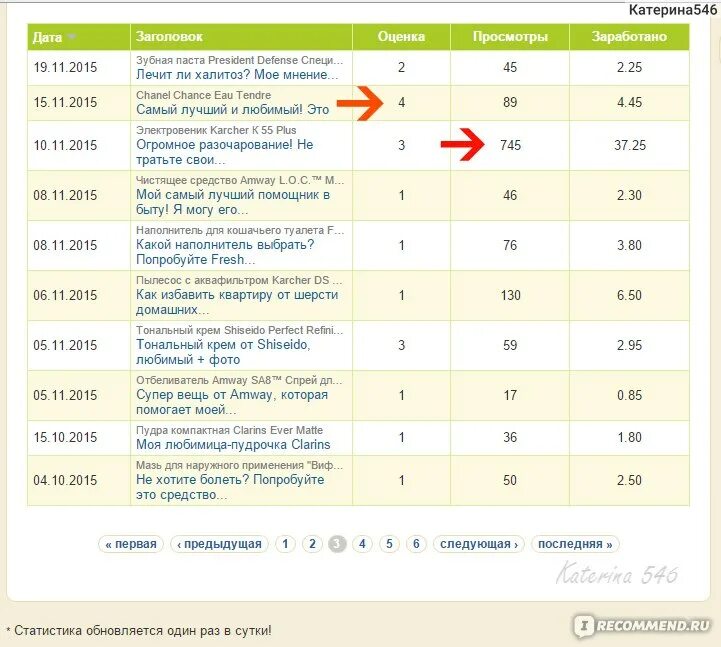The width and height of the screenshot is (721, 647).
Task: Click the Оценка column header
Action: 401,36
